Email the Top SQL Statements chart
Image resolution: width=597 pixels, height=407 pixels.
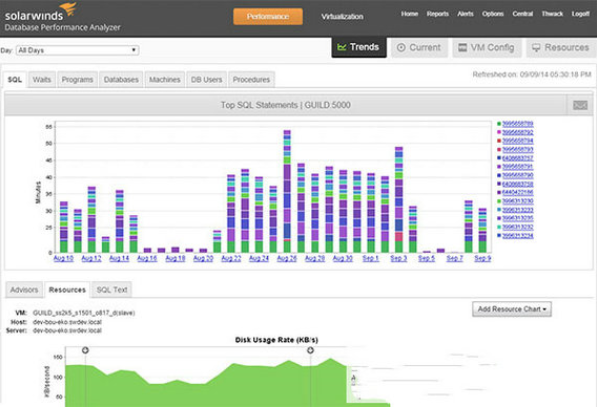point(580,105)
